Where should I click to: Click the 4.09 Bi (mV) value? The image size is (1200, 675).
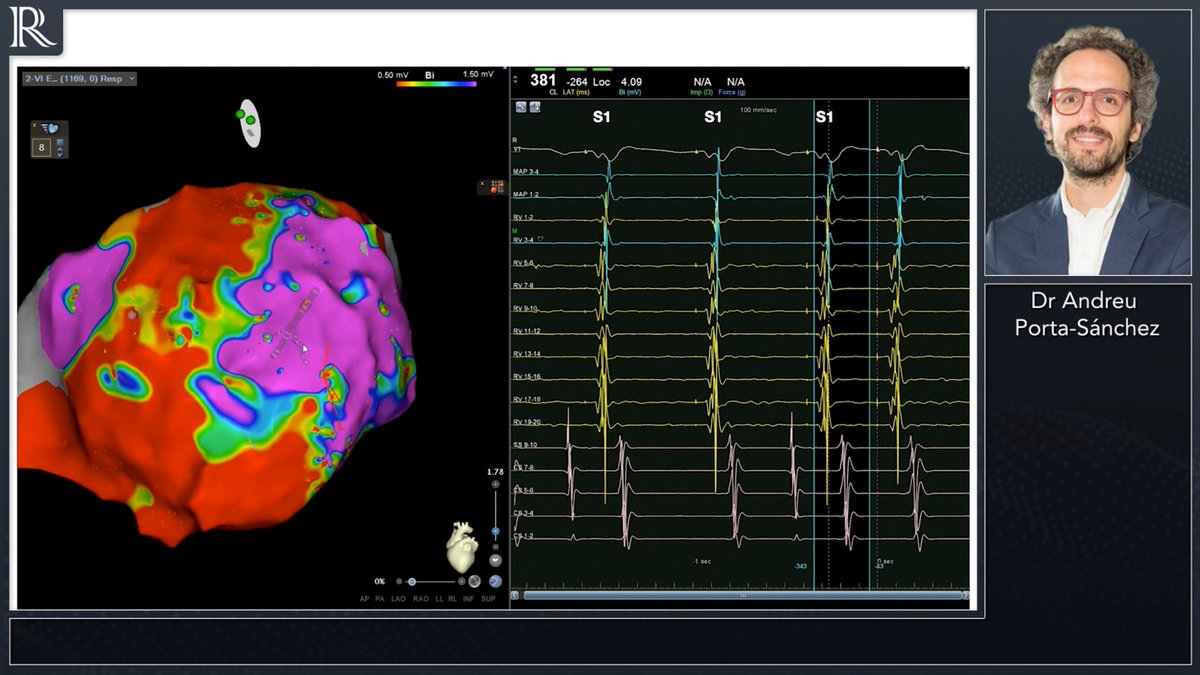[631, 82]
